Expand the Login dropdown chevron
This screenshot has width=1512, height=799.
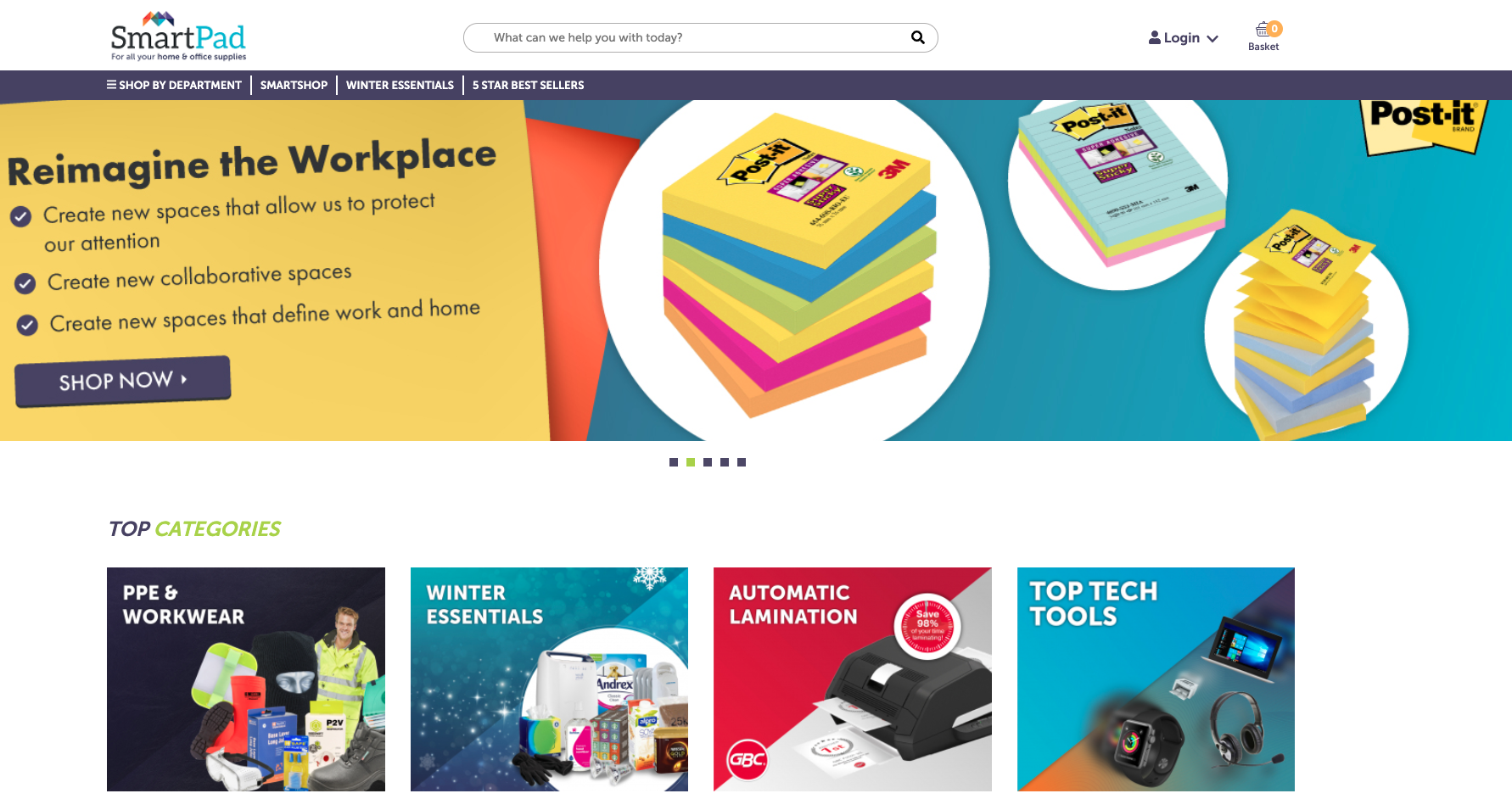pos(1212,39)
